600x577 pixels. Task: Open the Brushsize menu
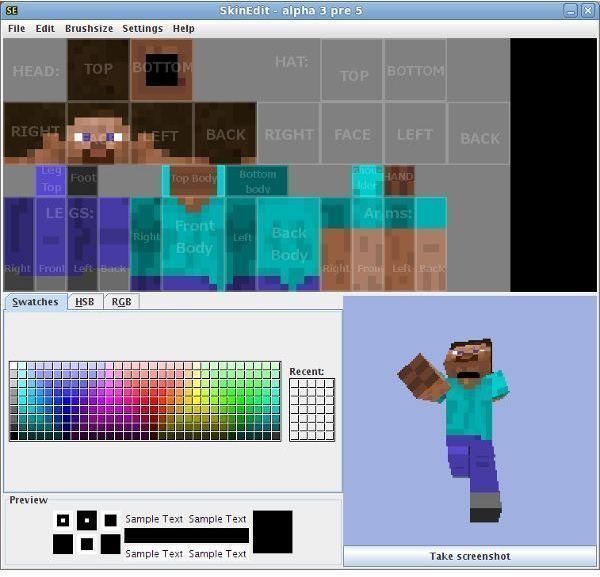pos(89,29)
